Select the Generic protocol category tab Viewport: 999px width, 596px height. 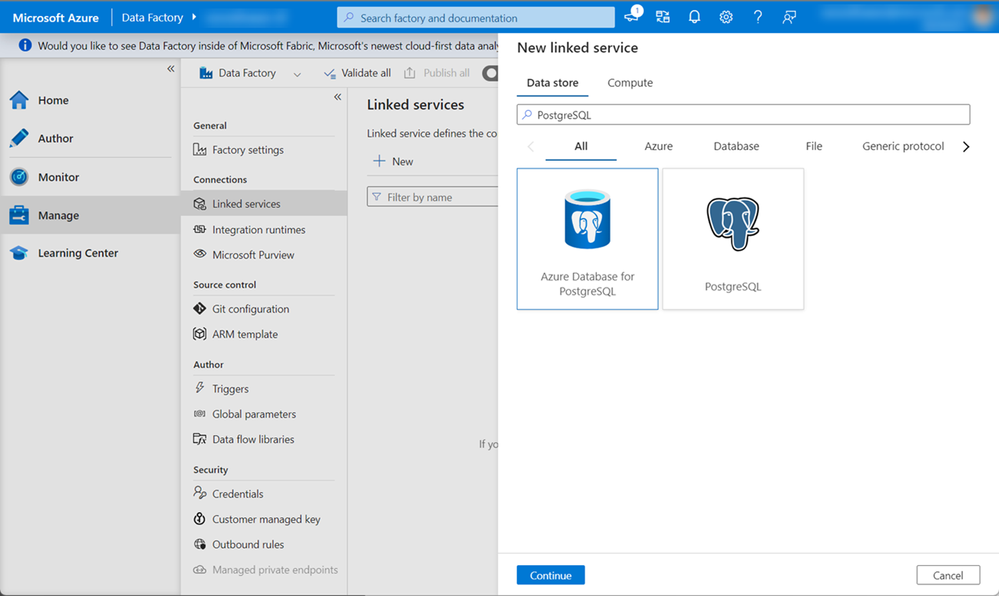(903, 146)
